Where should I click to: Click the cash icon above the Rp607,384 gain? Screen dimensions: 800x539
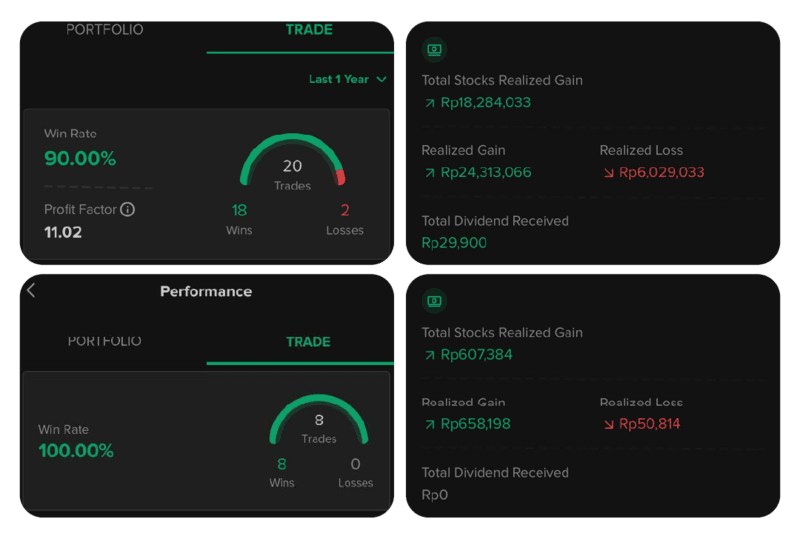(x=434, y=300)
